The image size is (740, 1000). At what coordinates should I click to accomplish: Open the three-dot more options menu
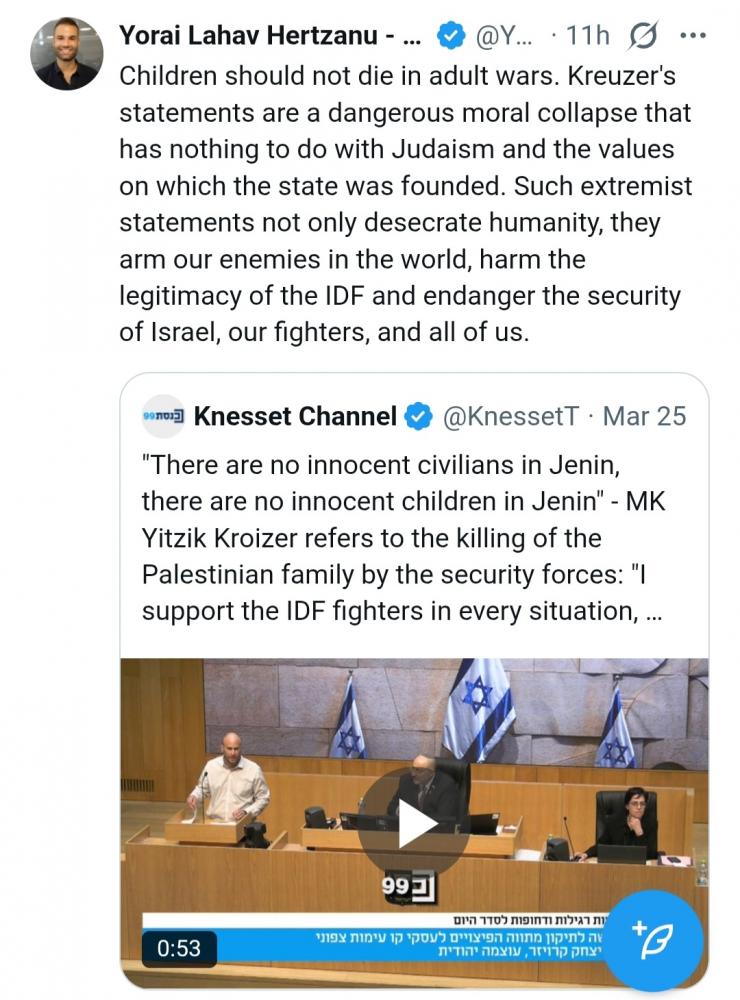[693, 36]
